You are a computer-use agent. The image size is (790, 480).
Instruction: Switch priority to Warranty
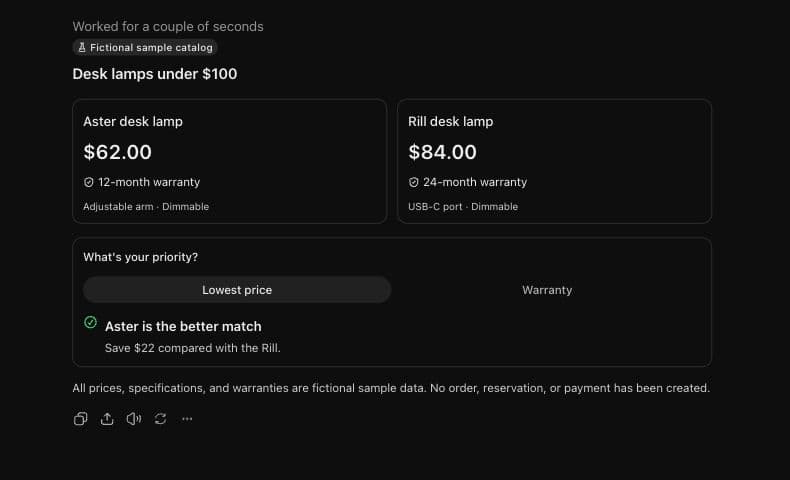[x=547, y=290]
